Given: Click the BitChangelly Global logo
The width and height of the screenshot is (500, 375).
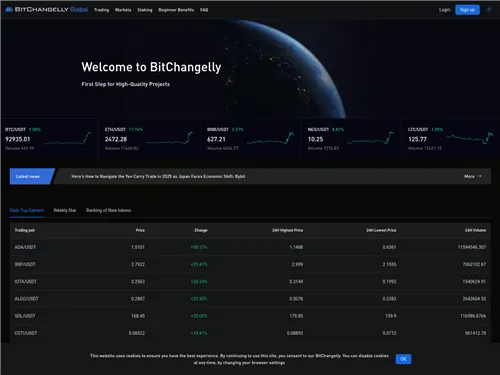Looking at the screenshot, I should (x=47, y=10).
